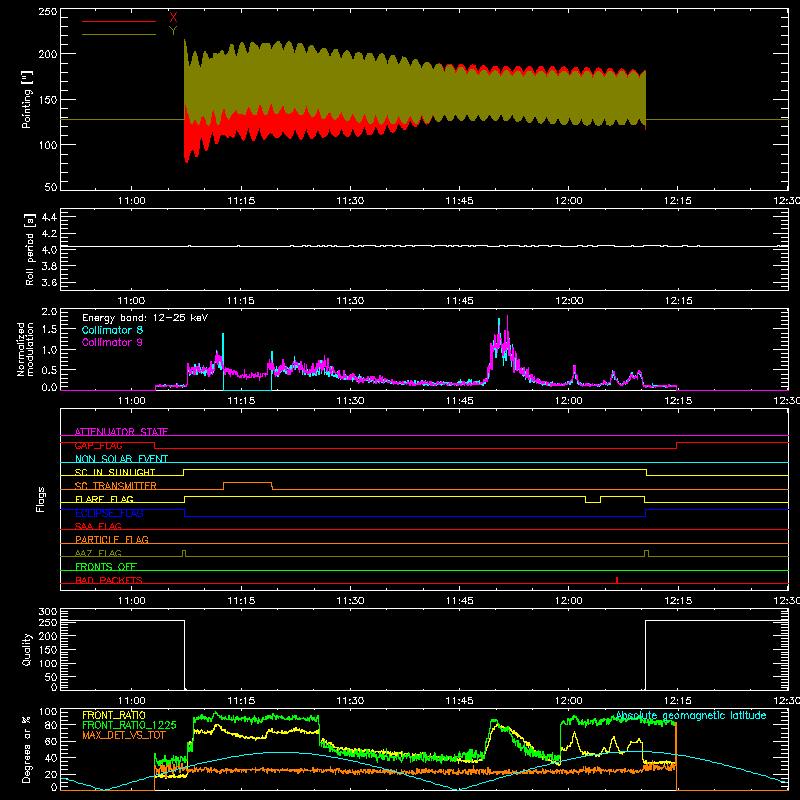The image size is (800, 800).
Task: Select the "X" legend label
Action: point(173,18)
